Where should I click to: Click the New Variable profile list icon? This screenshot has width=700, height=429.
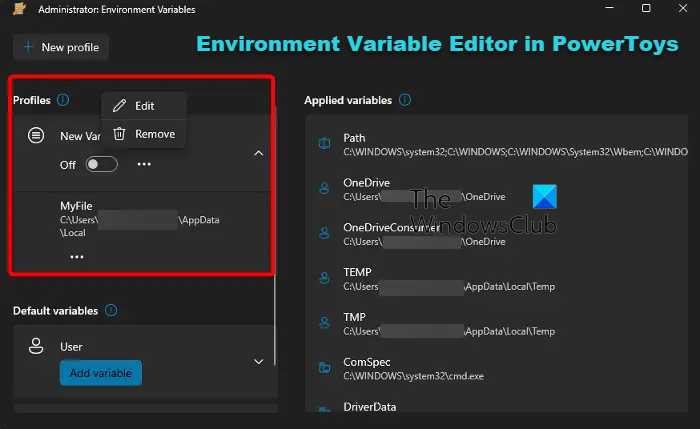[36, 135]
